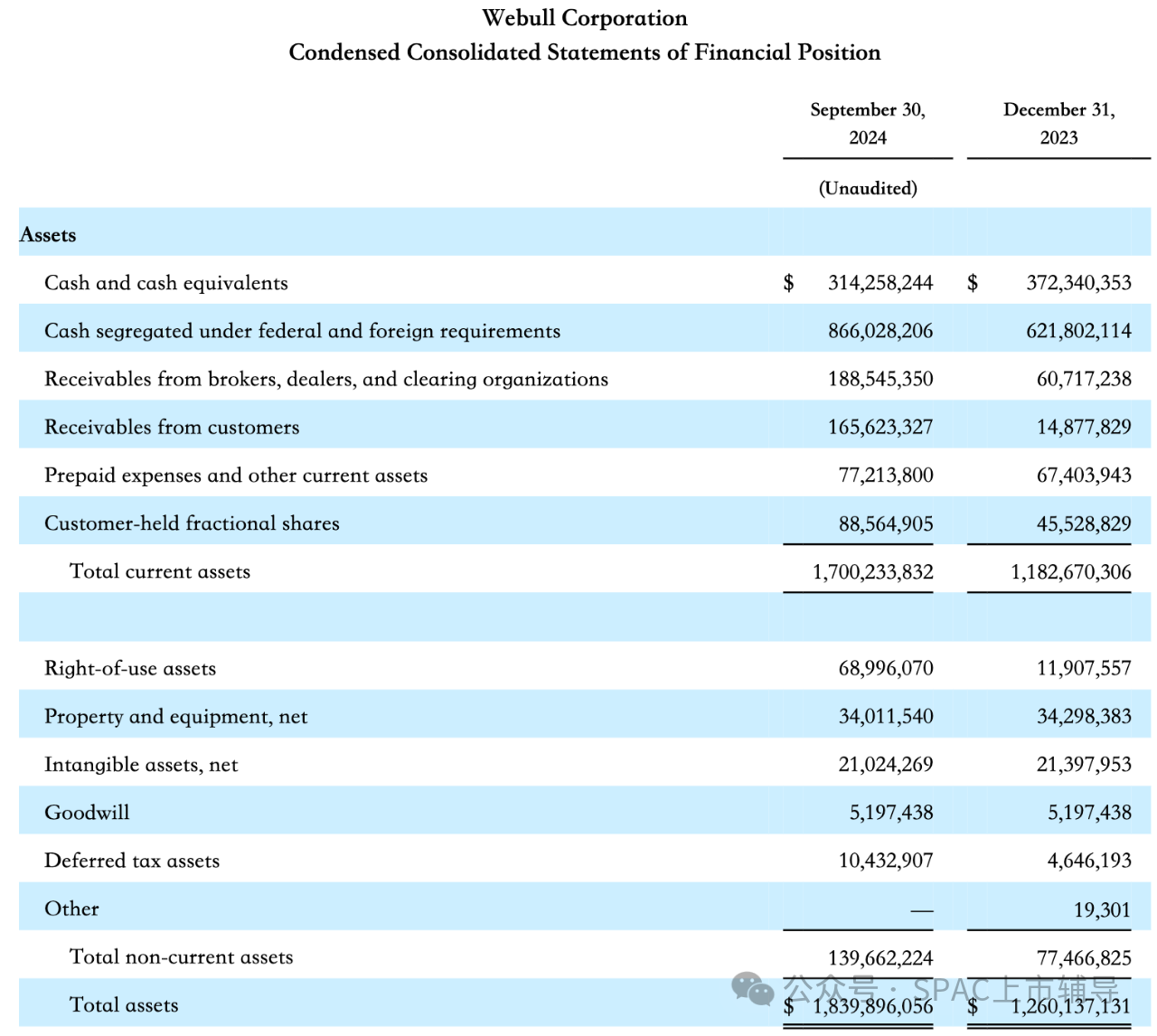
Task: Click the 'Assets' section heading
Action: (x=48, y=235)
